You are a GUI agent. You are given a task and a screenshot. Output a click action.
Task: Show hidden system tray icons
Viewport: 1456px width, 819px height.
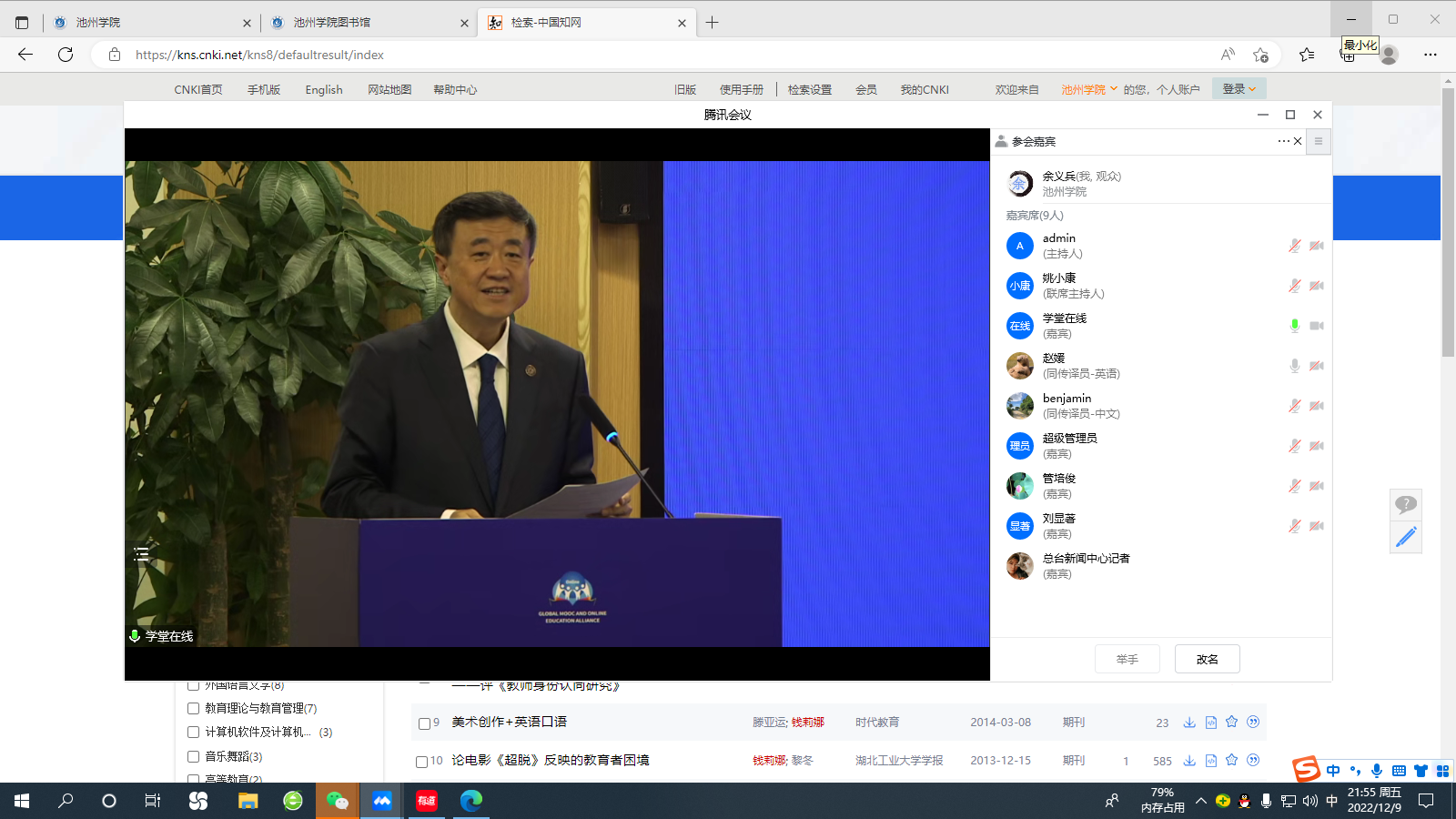pos(1201,801)
